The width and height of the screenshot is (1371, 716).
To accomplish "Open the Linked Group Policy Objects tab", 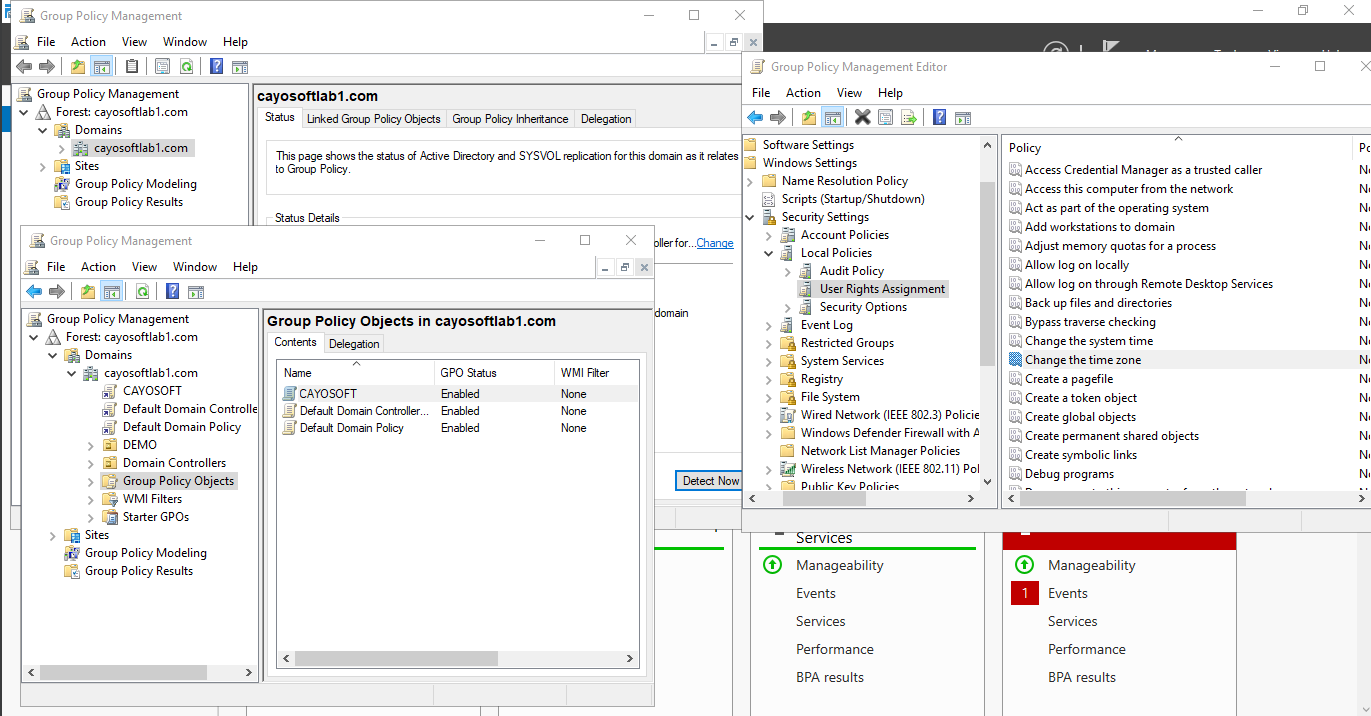I will coord(373,118).
